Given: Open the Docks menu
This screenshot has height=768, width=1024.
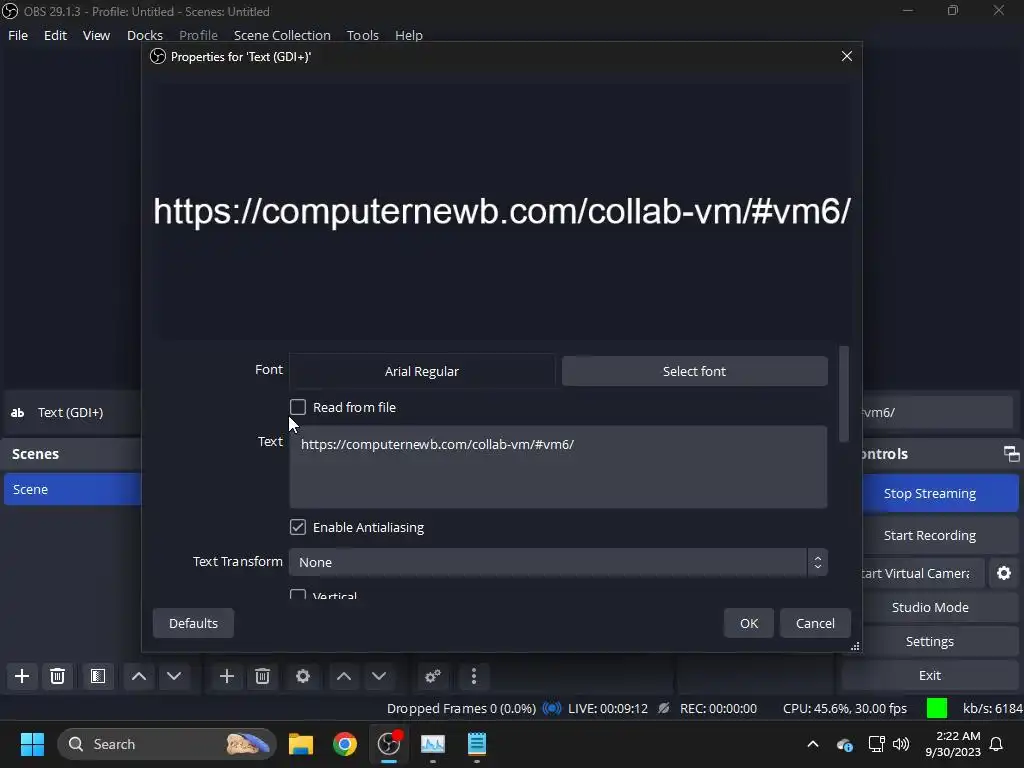Looking at the screenshot, I should [144, 35].
